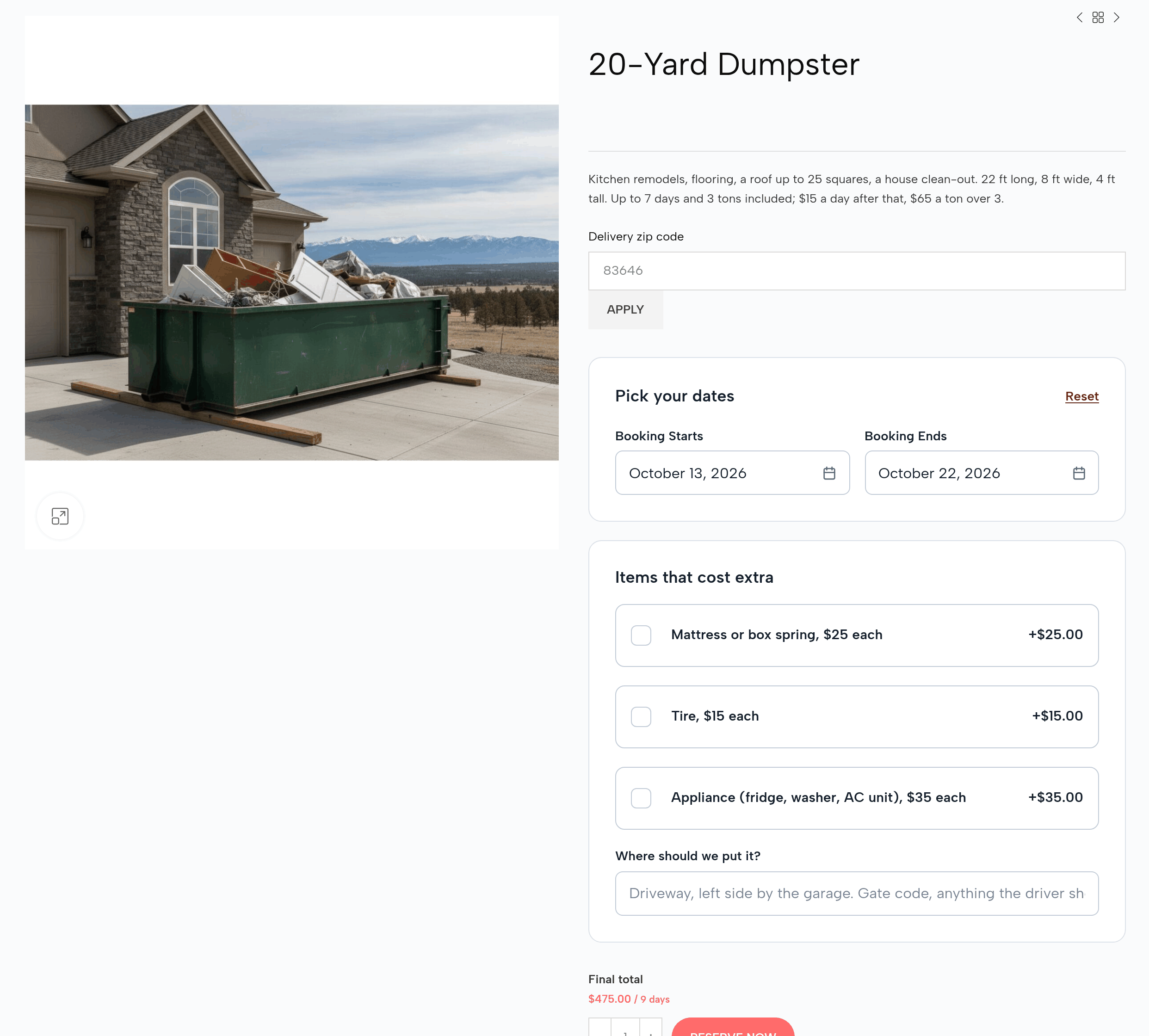1149x1036 pixels.
Task: Click the dumpster product photo
Action: point(291,282)
